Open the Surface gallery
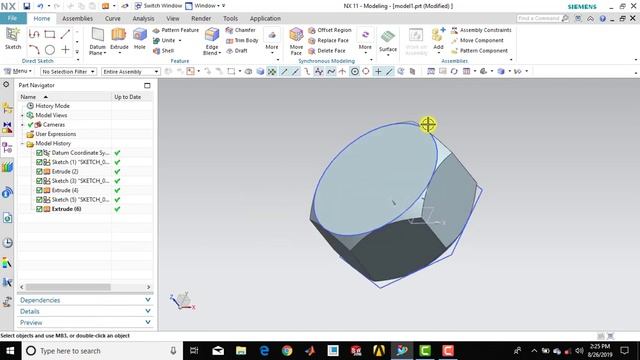640x360 pixels. 388,42
